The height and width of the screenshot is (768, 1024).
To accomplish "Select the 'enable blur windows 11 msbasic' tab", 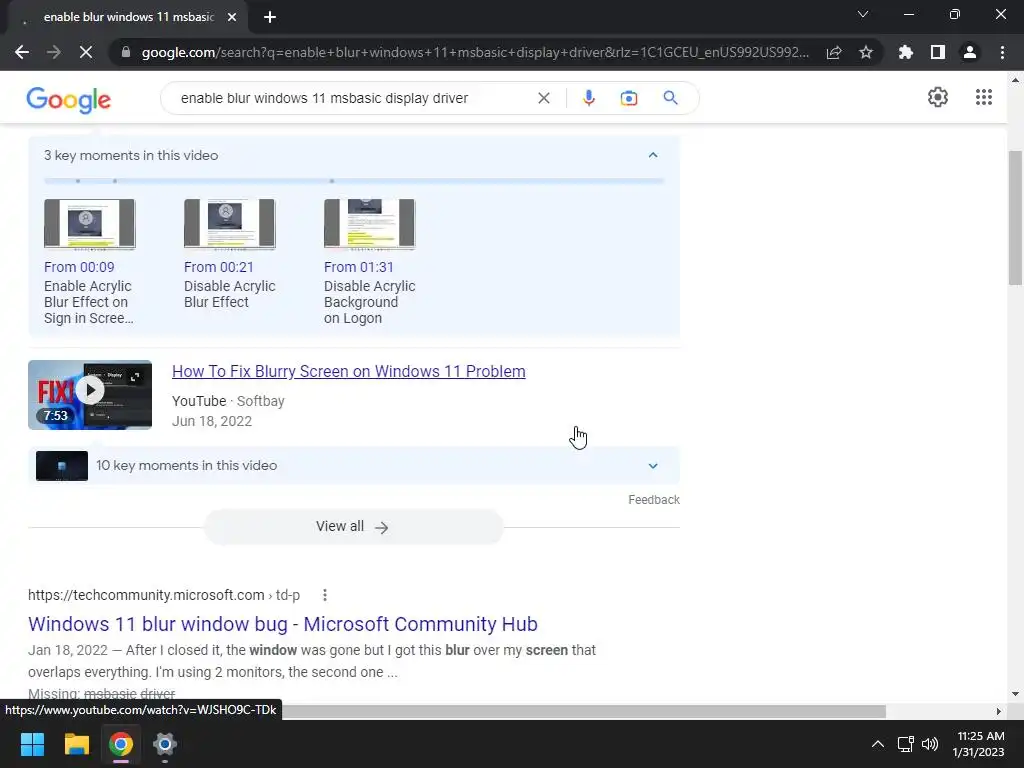I will (129, 18).
